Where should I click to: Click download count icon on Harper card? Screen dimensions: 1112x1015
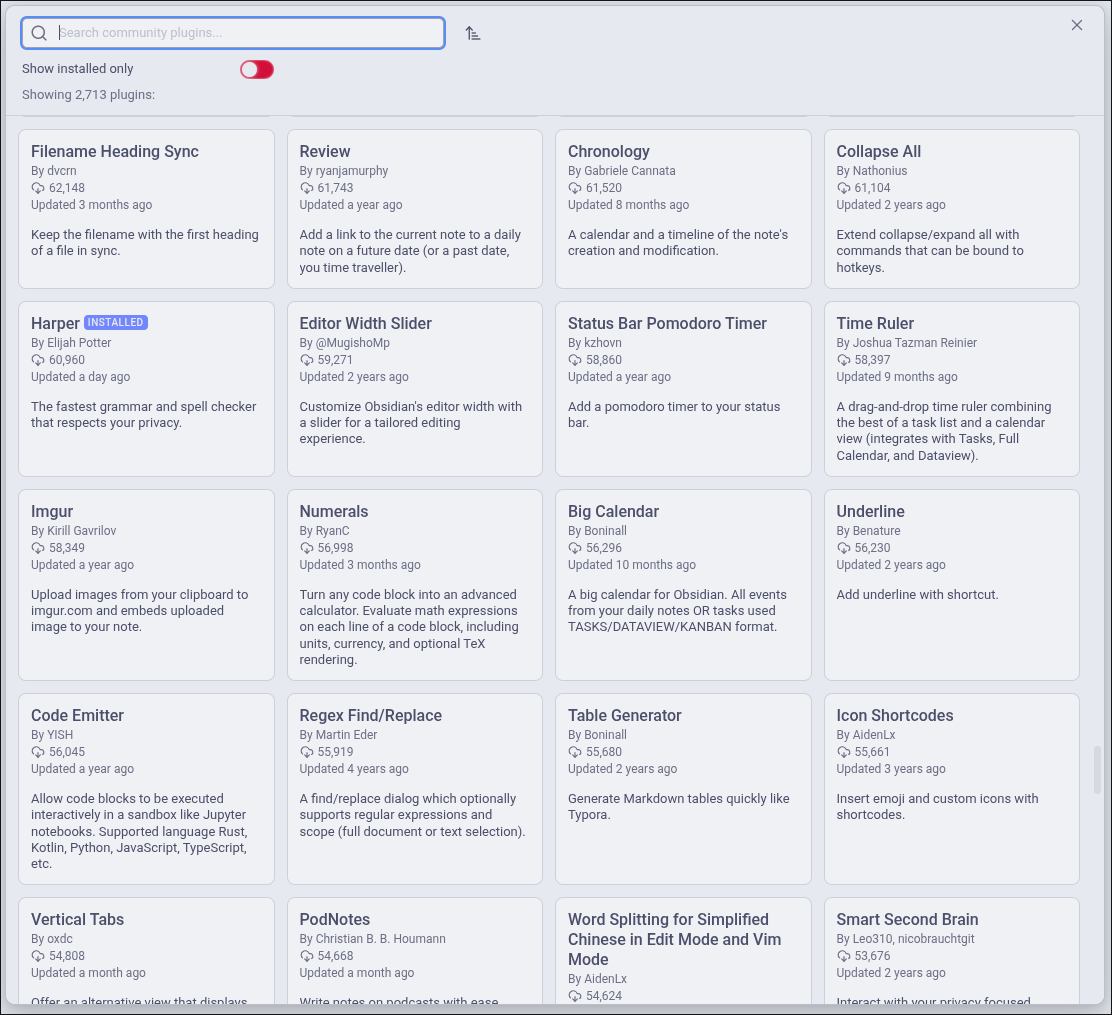tap(38, 360)
